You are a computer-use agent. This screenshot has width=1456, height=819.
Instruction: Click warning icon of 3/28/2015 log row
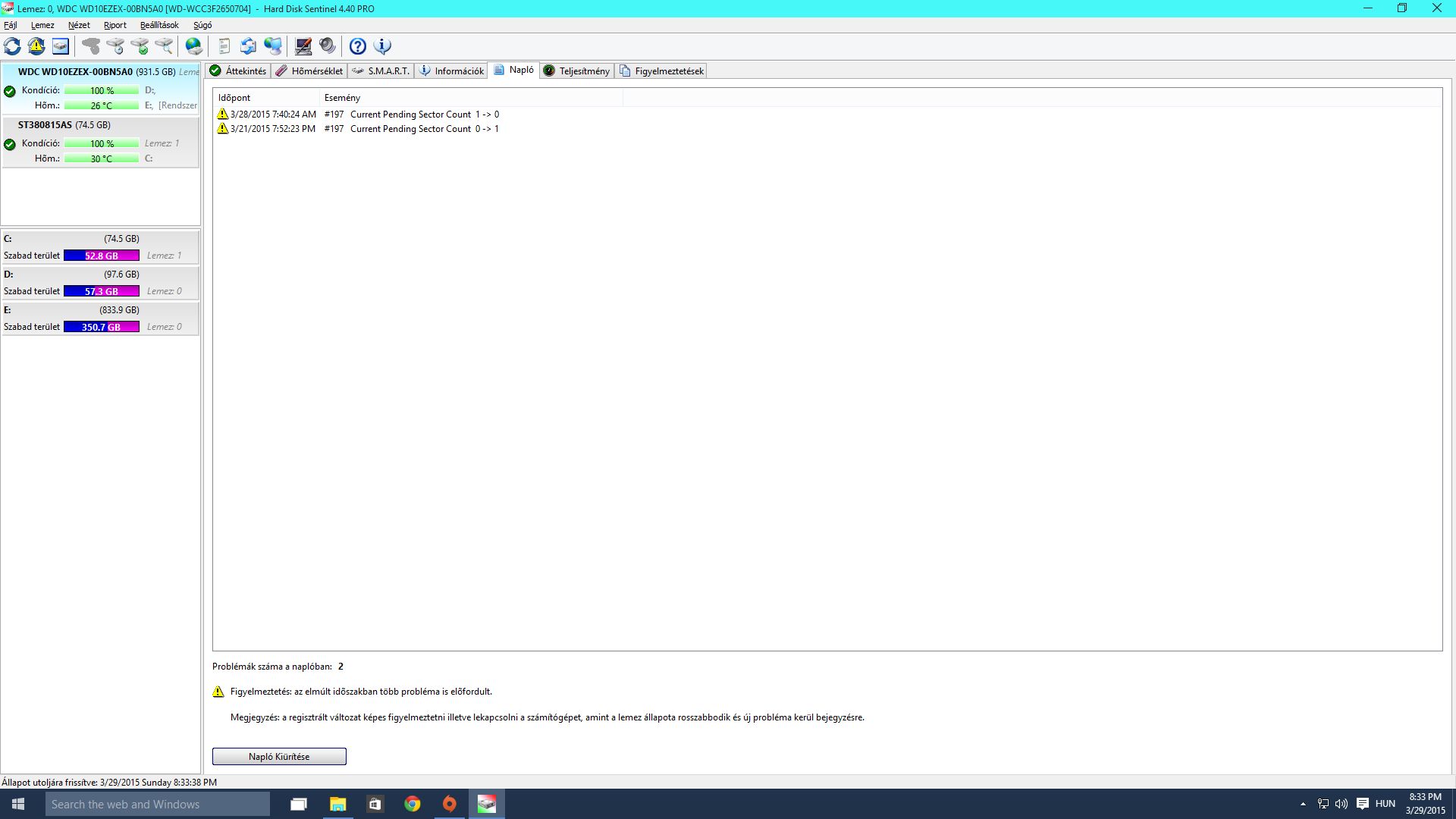pos(222,114)
